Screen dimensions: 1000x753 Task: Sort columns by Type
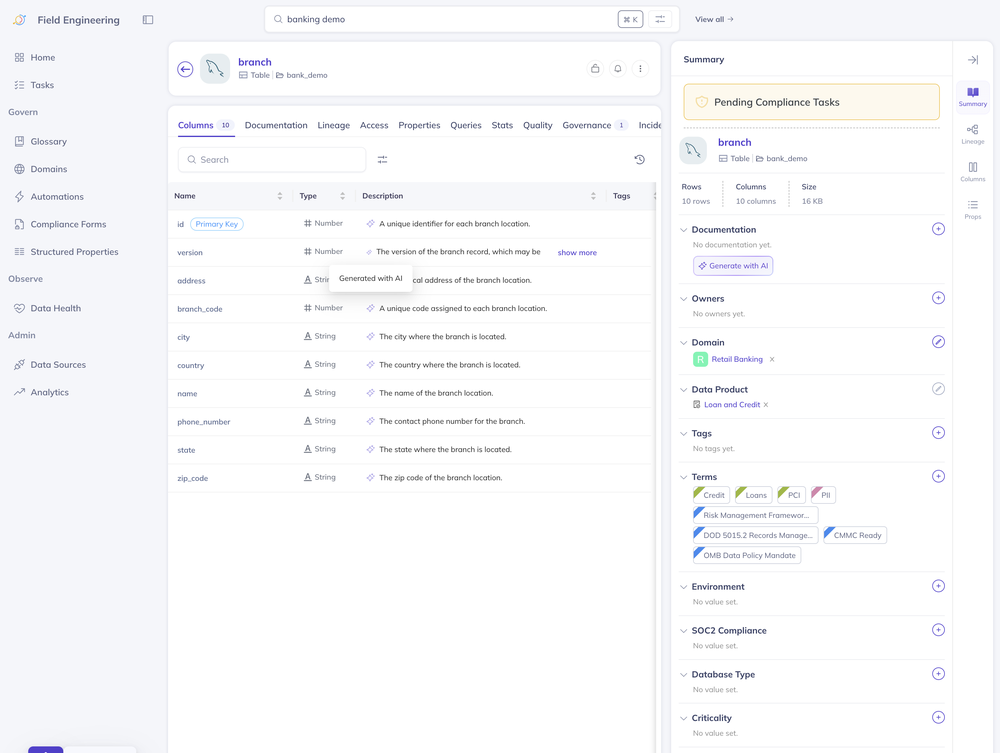(x=342, y=196)
